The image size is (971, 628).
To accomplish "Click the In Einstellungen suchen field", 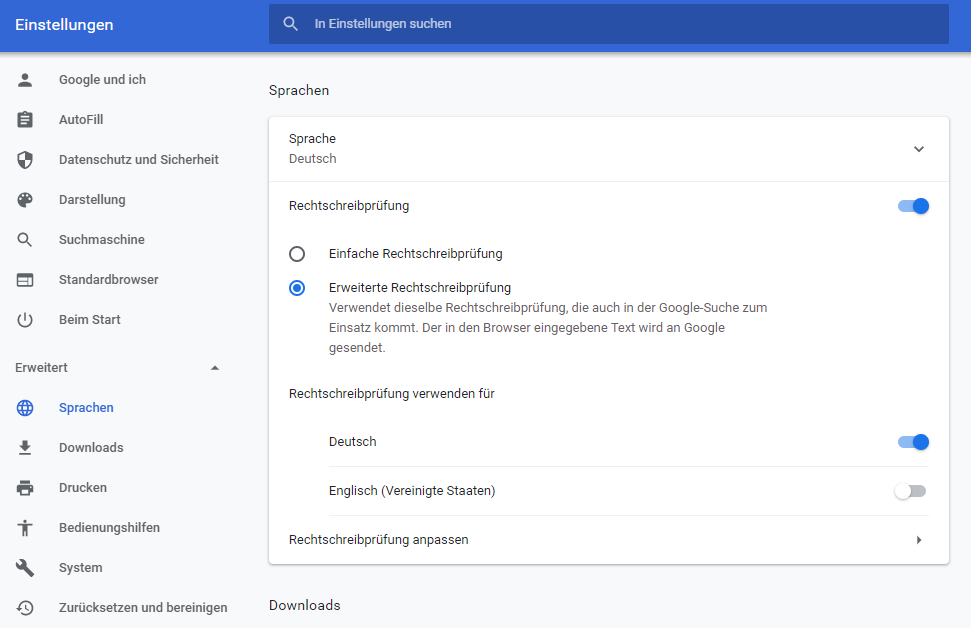I will [620, 24].
